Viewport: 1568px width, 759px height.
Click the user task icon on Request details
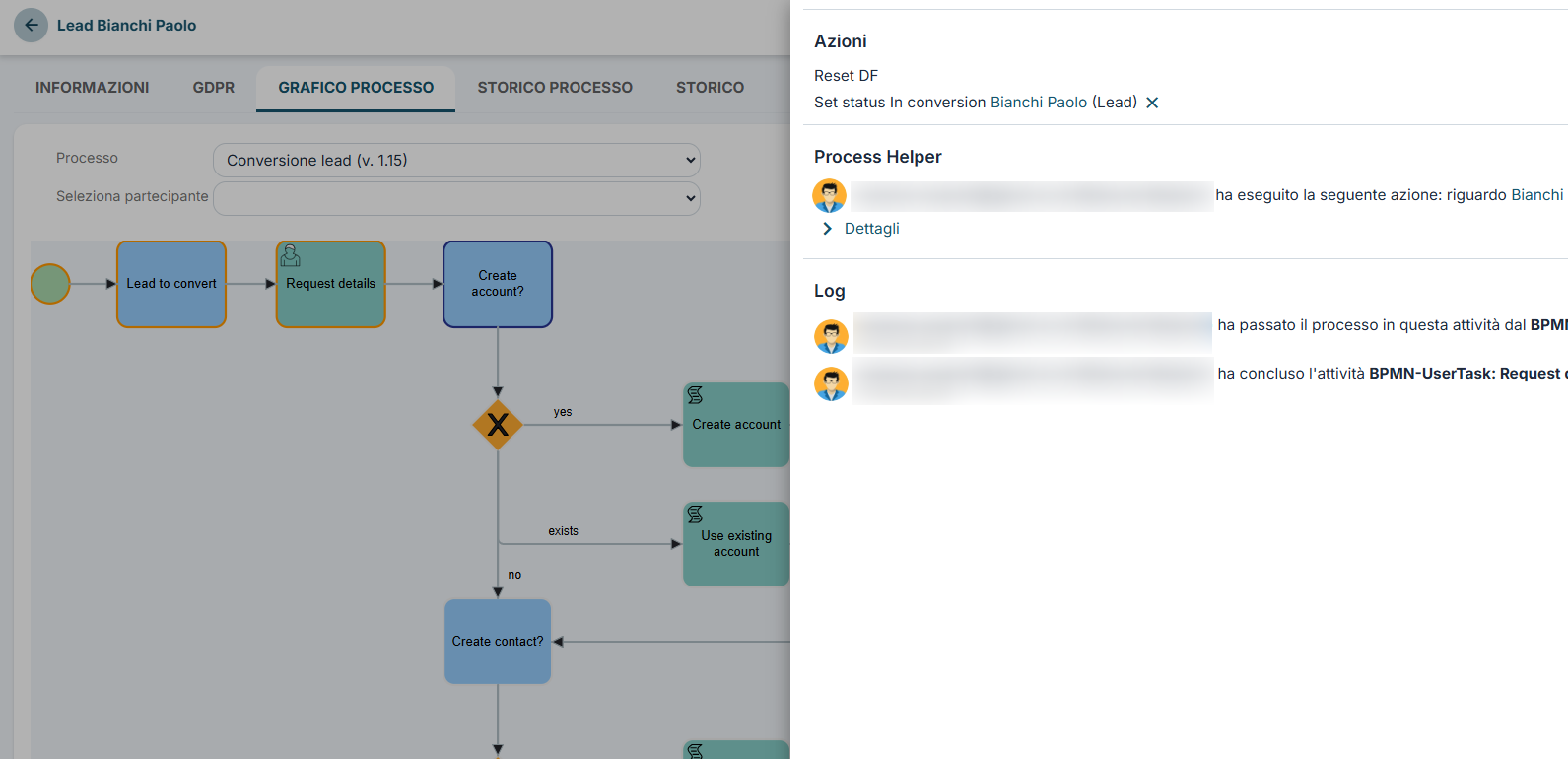(x=291, y=256)
